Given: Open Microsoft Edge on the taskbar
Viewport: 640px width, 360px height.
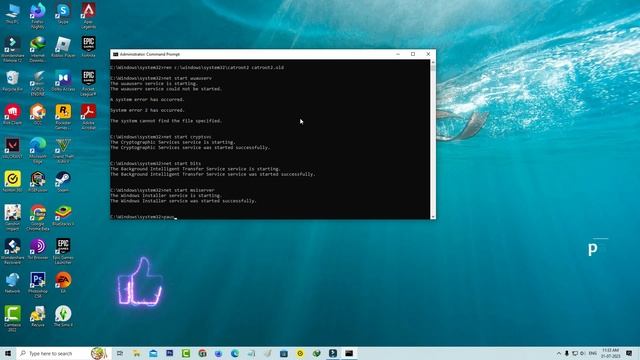Looking at the screenshot, I should pos(235,353).
